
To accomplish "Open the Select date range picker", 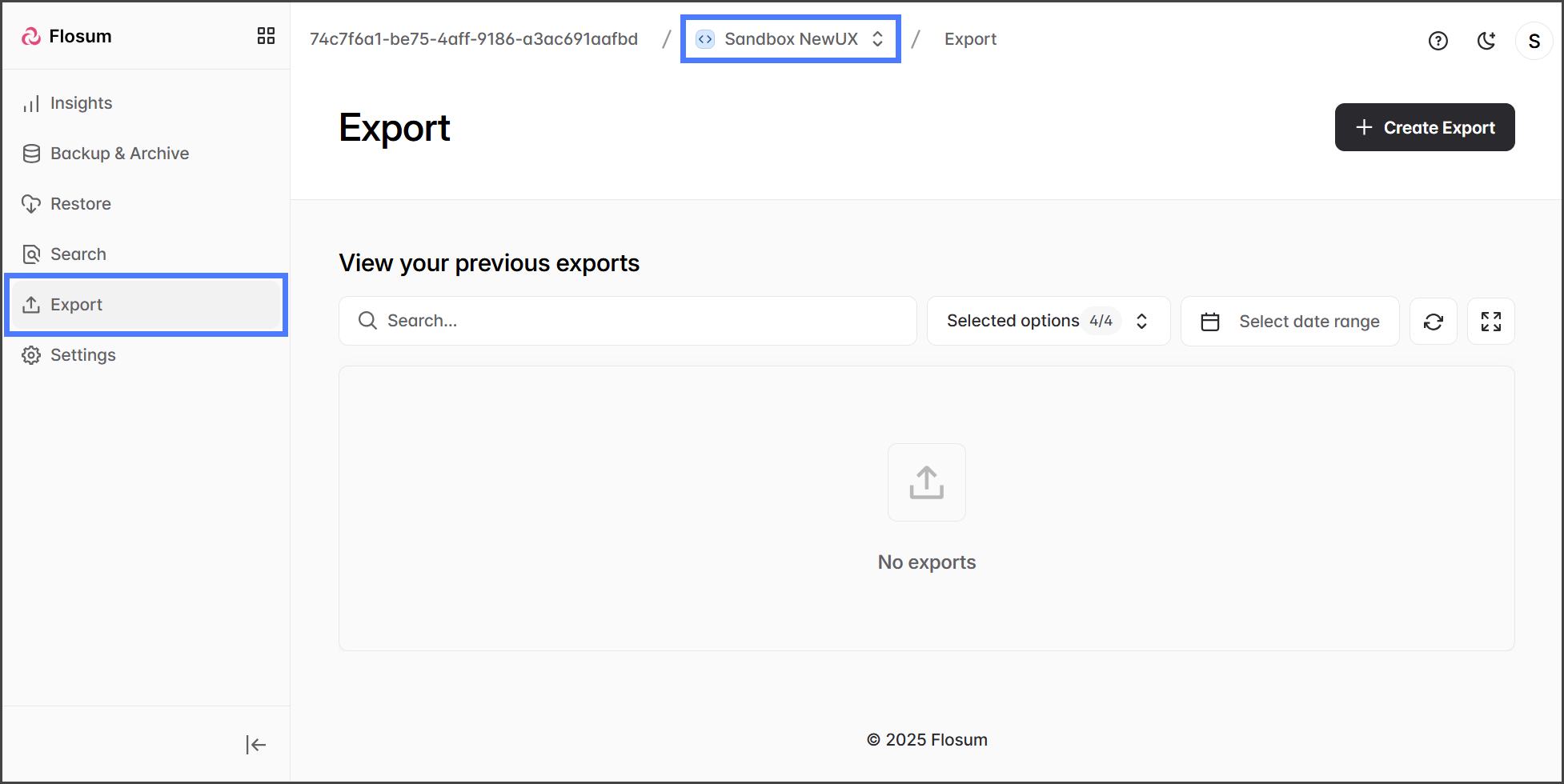I will point(1289,322).
